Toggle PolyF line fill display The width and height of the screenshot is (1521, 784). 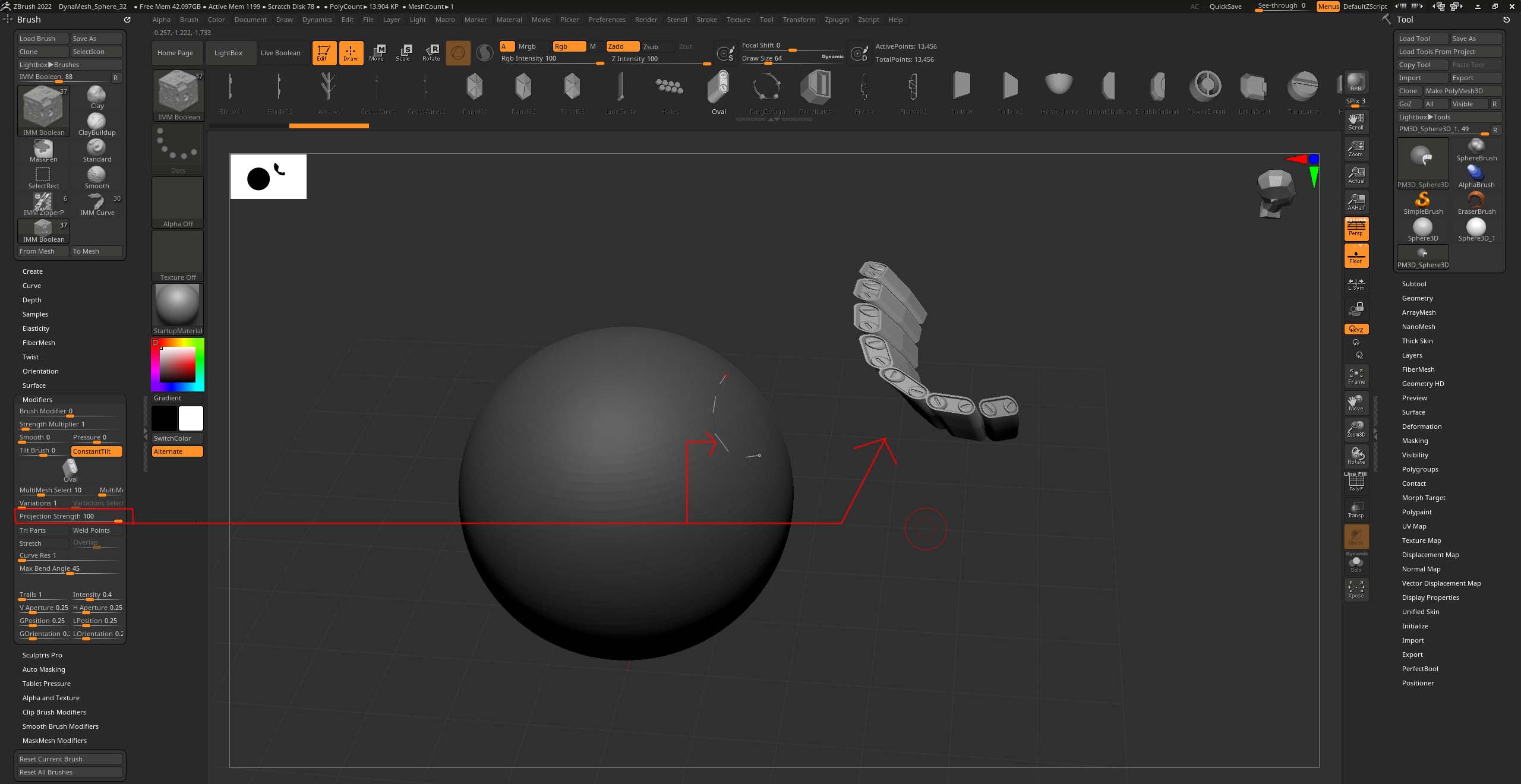pyautogui.click(x=1356, y=482)
